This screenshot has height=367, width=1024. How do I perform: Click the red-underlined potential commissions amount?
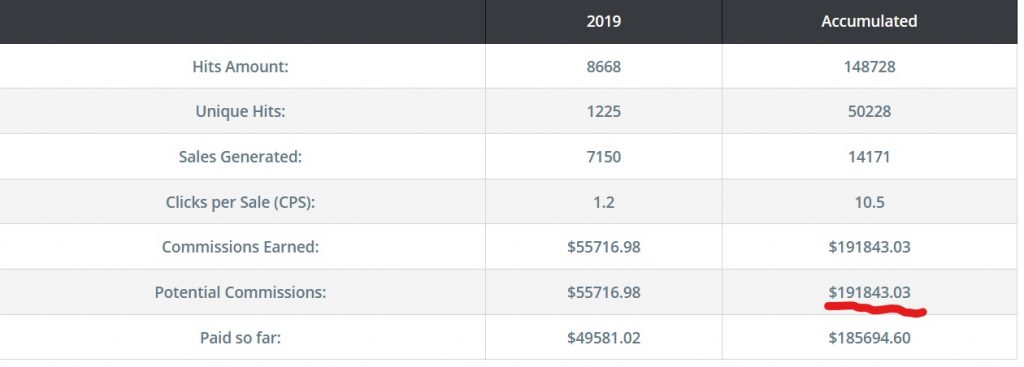coord(869,293)
